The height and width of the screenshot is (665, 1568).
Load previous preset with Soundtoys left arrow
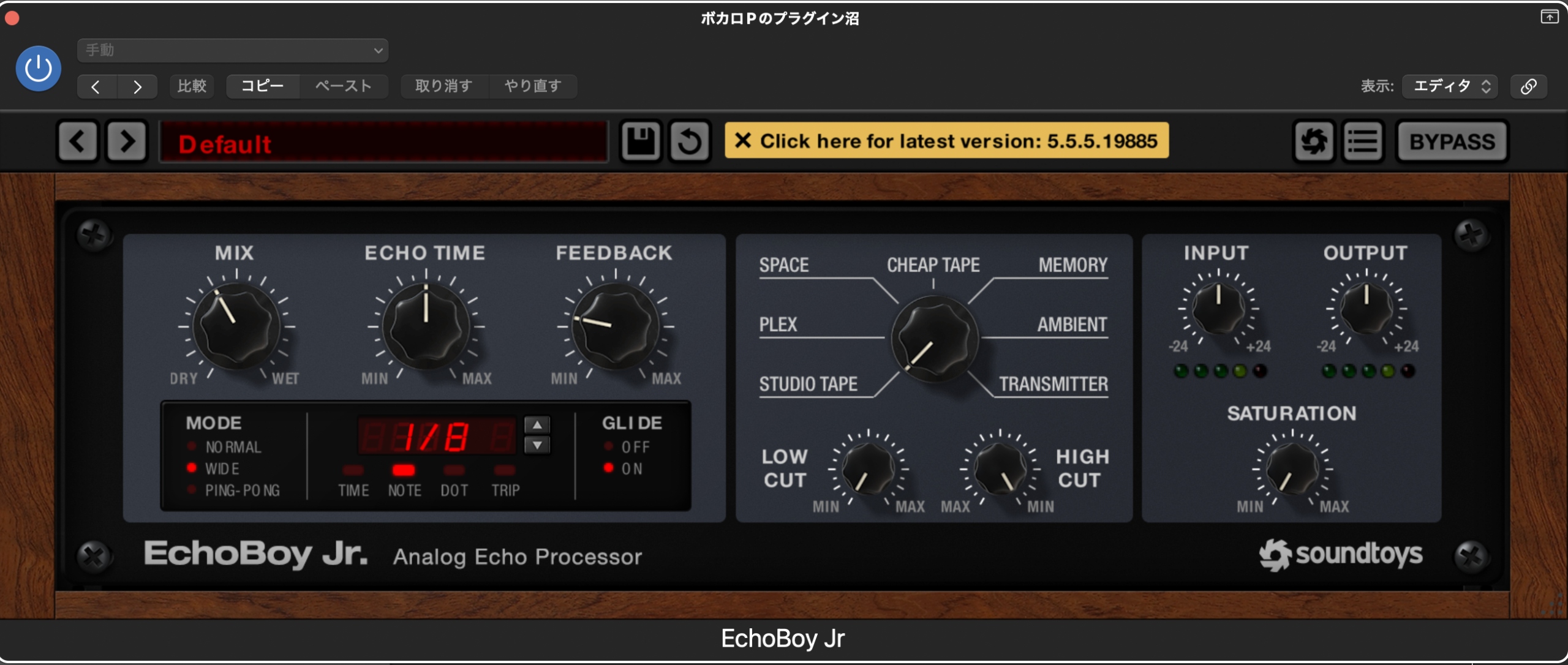pyautogui.click(x=78, y=141)
